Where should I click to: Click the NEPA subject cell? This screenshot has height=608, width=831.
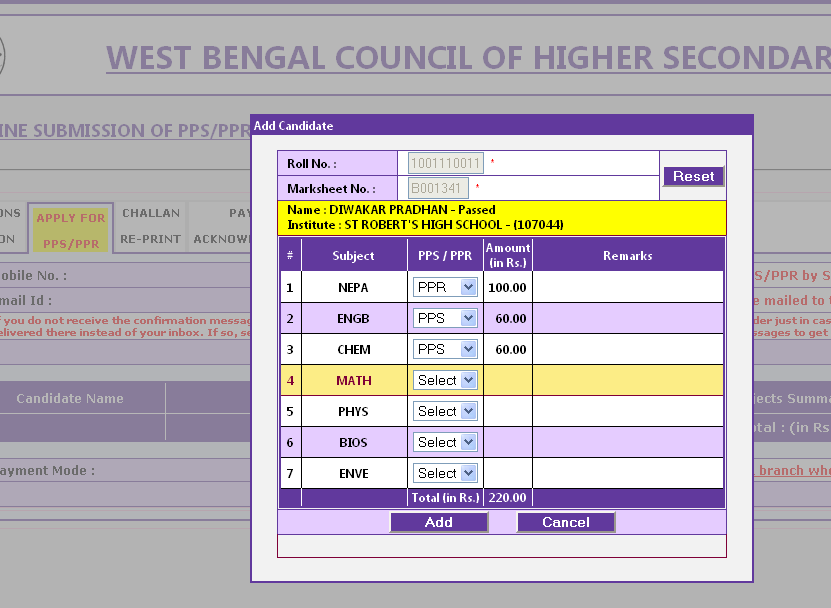point(354,287)
